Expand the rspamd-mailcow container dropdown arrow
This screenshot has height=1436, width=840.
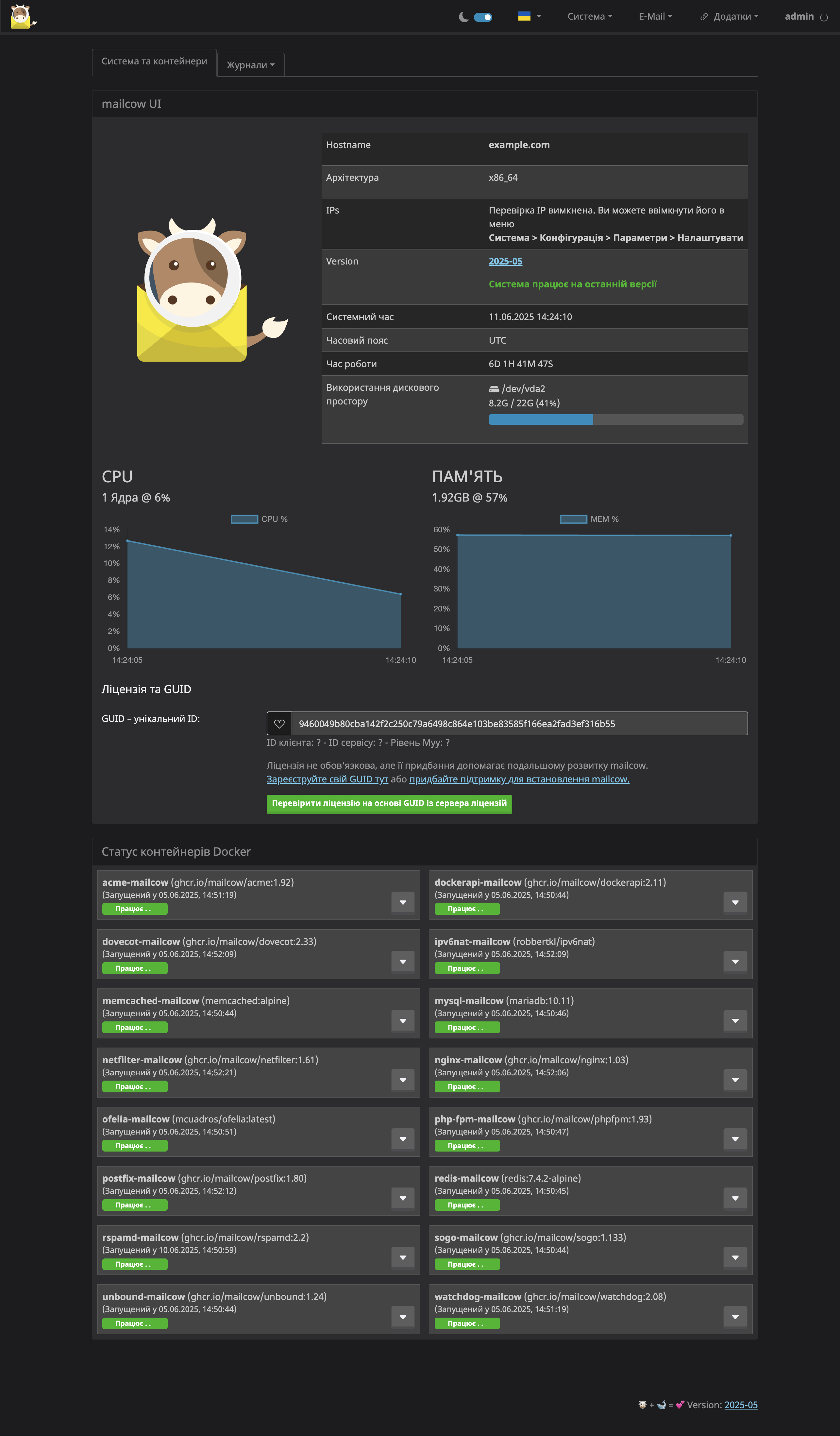403,1257
